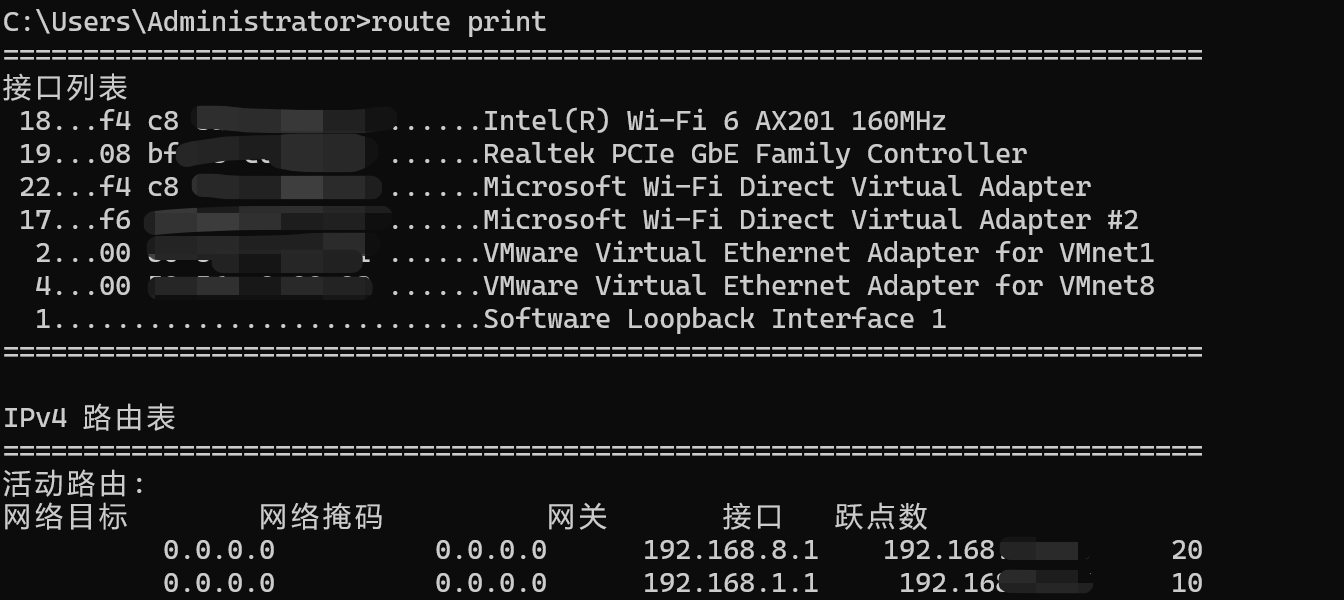Image resolution: width=1344 pixels, height=600 pixels.
Task: Click the 跃点数 column header
Action: [x=881, y=517]
